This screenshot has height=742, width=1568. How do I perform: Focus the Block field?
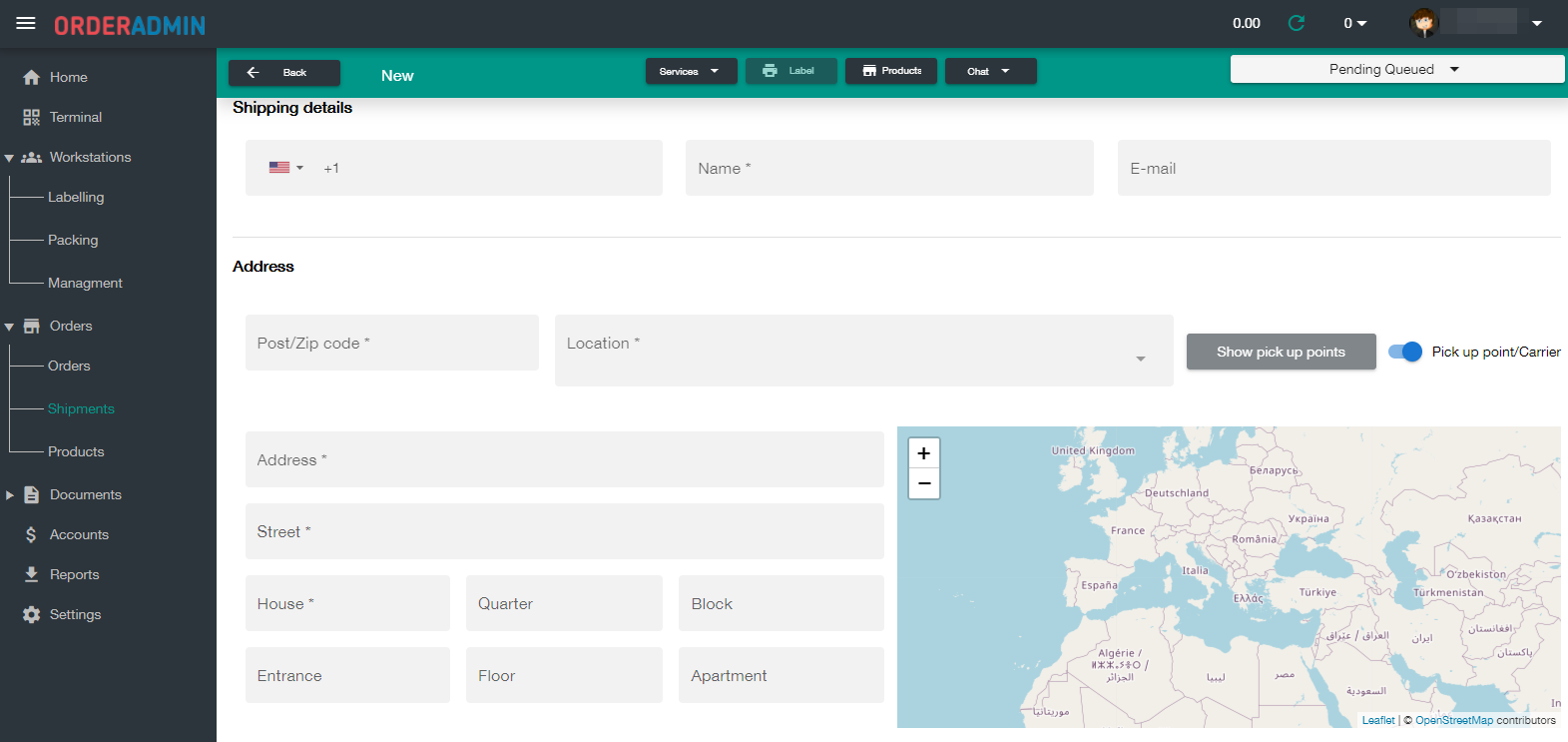[781, 603]
